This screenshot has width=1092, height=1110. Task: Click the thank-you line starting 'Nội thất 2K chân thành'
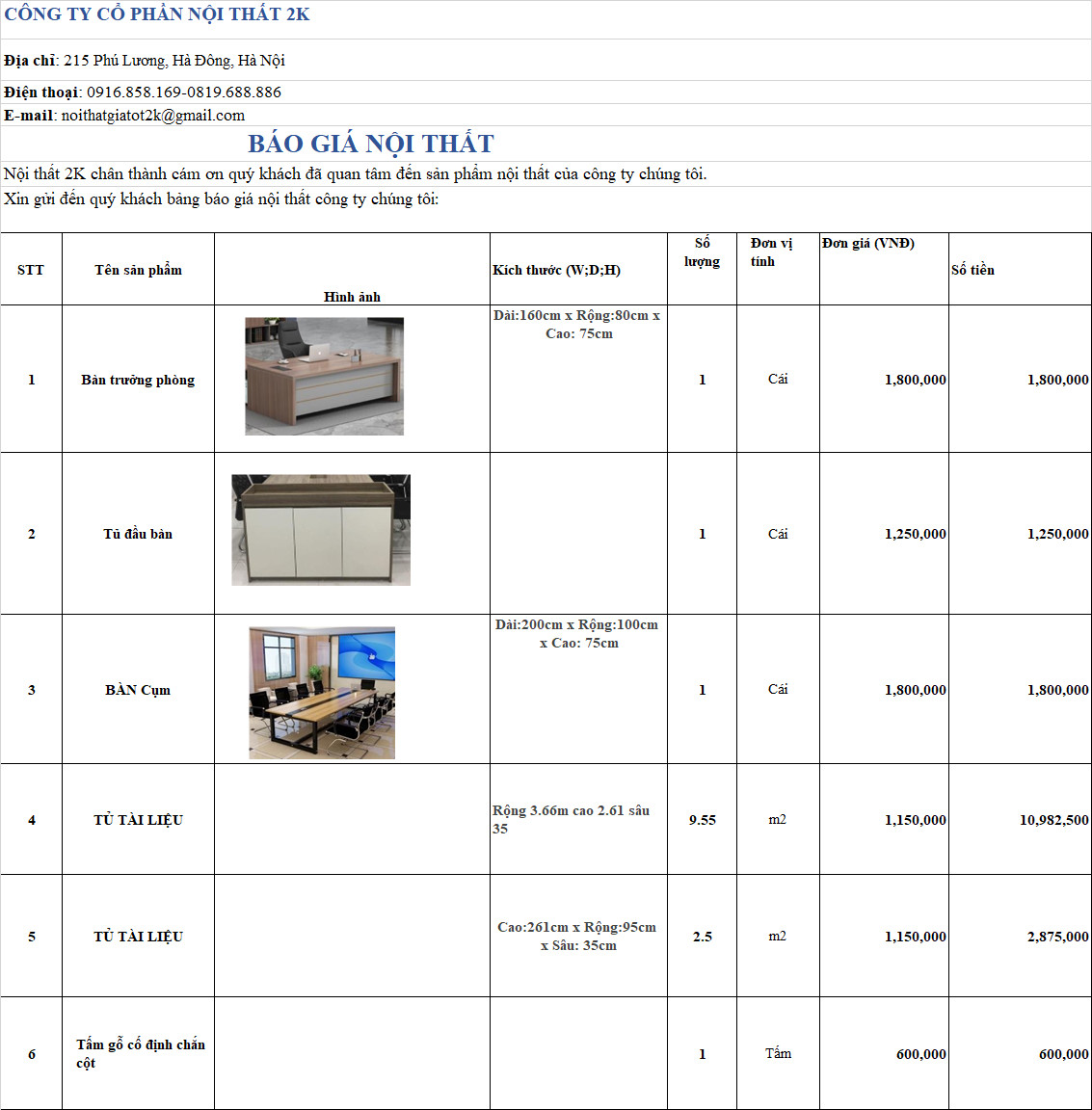click(355, 174)
